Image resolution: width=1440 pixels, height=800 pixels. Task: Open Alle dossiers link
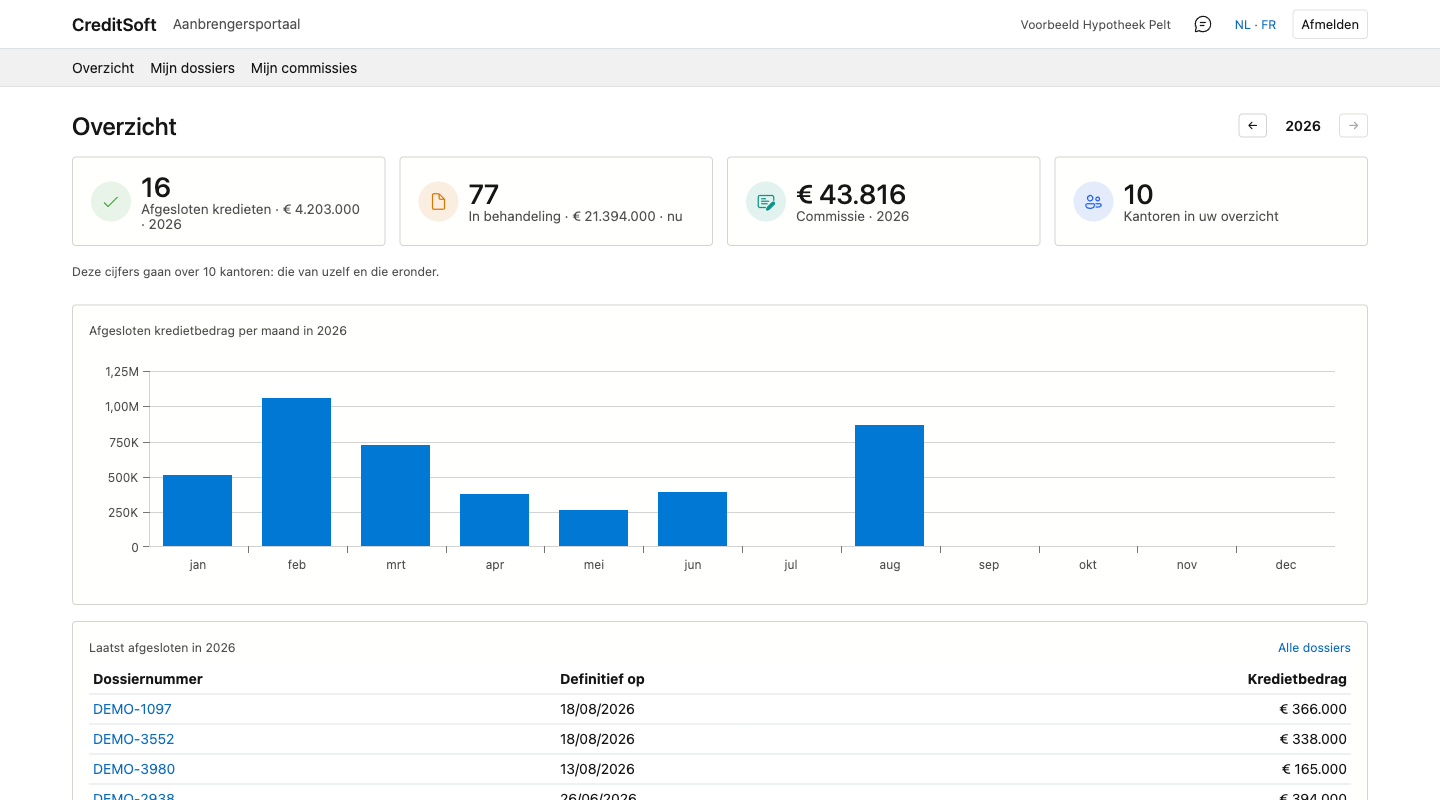[1314, 648]
